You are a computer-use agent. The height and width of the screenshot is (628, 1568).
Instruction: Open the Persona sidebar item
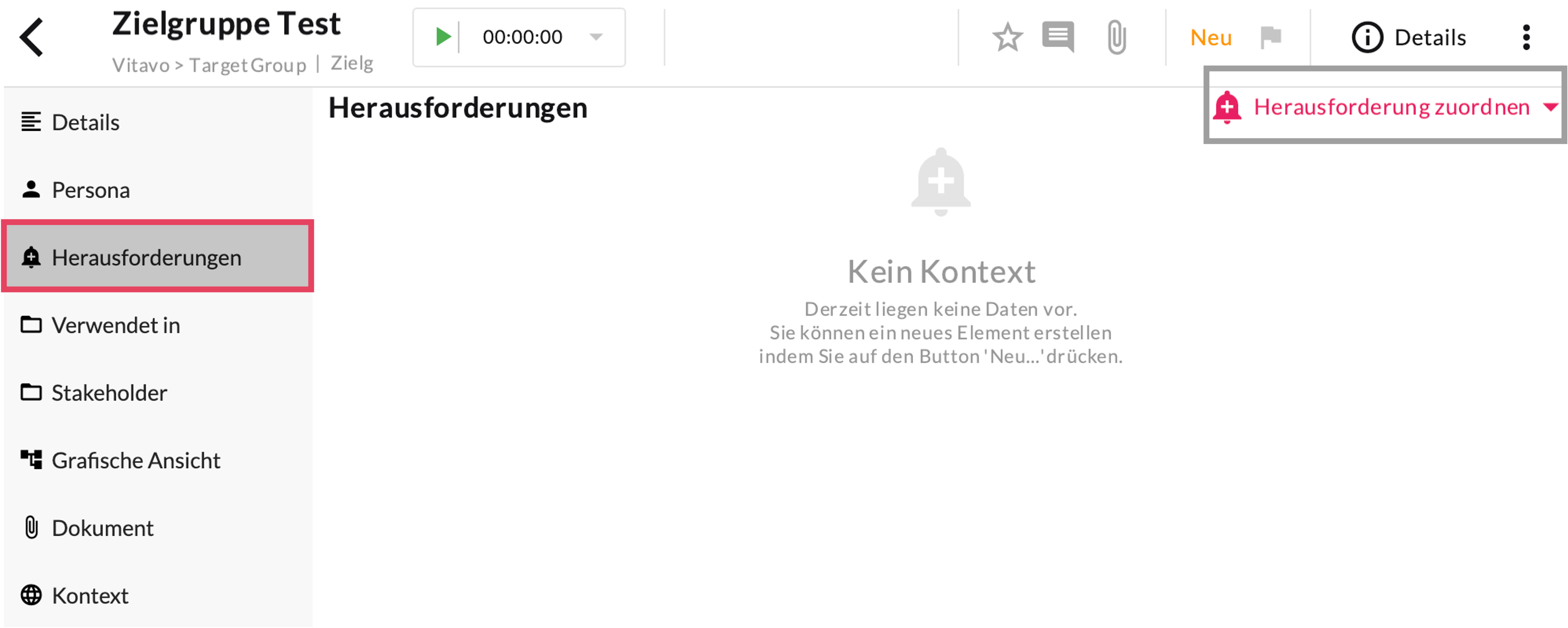pyautogui.click(x=91, y=190)
